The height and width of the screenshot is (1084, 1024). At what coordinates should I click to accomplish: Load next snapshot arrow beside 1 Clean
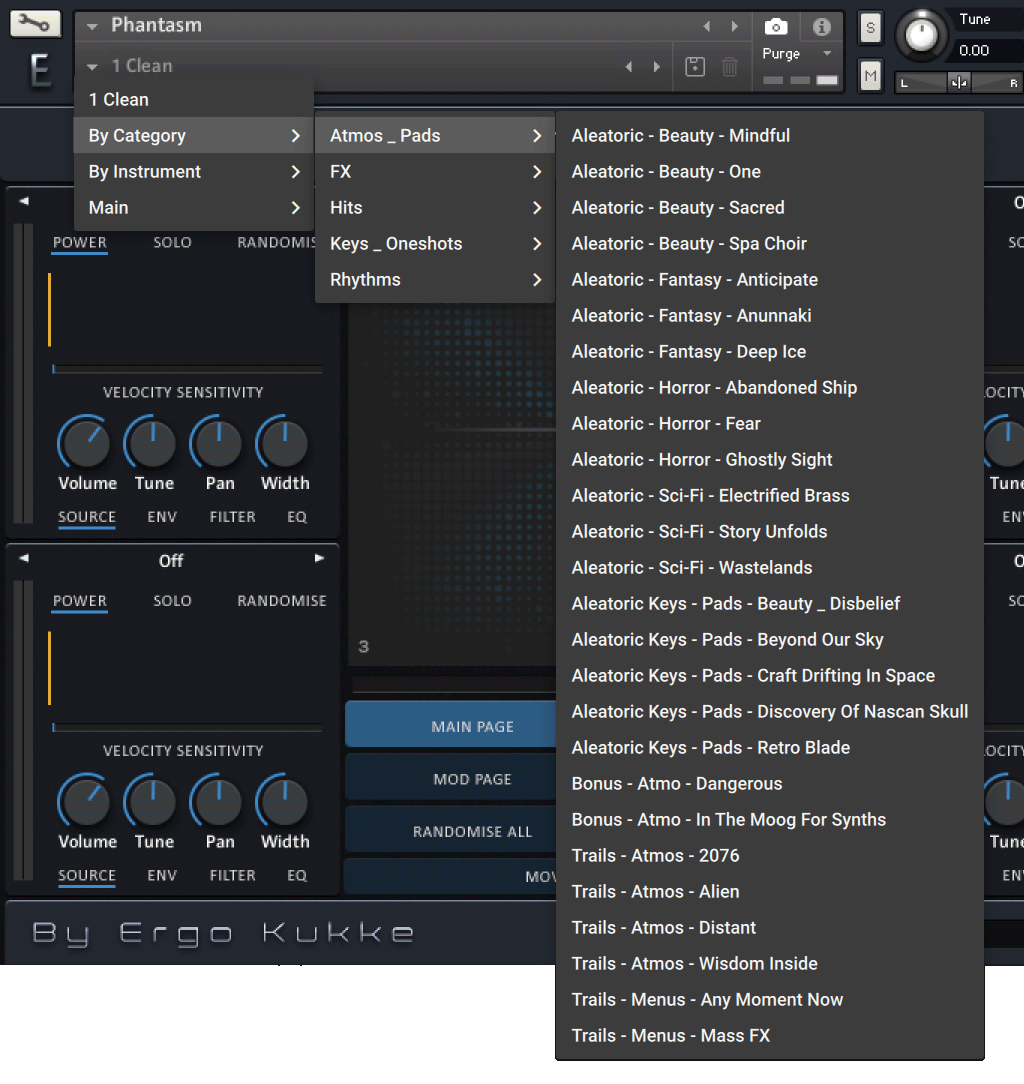pos(656,66)
